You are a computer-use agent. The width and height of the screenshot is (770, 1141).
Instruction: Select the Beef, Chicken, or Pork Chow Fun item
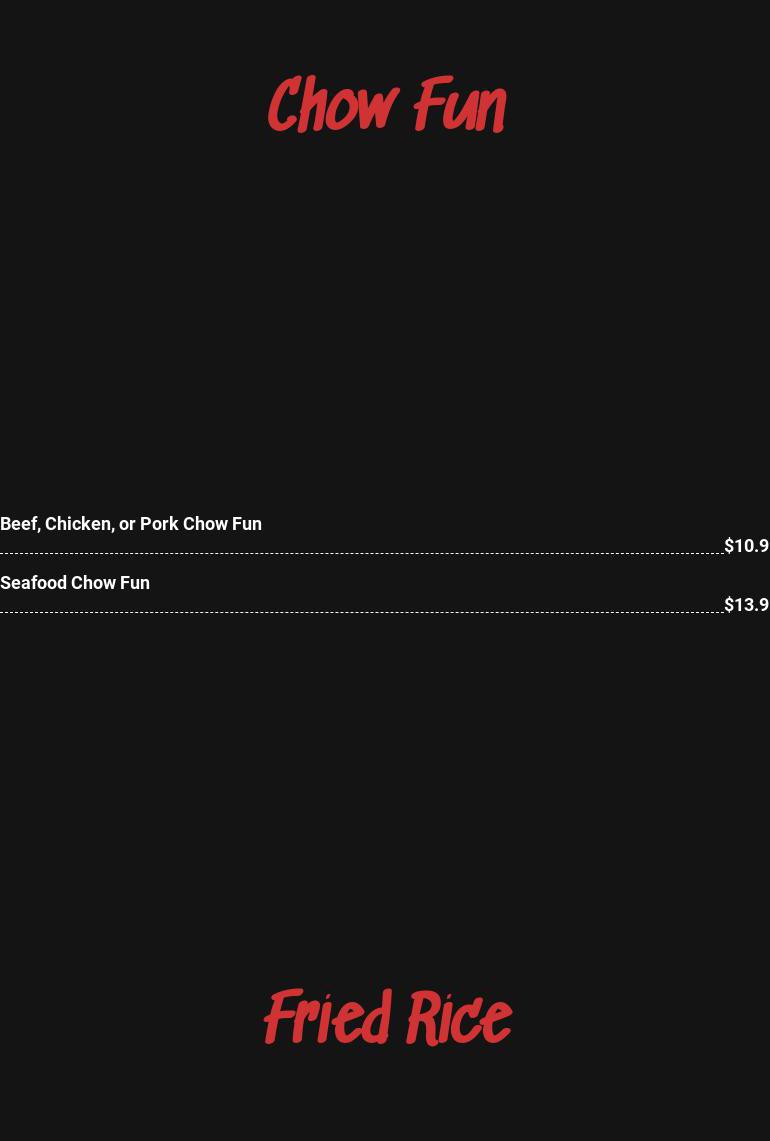[x=131, y=524]
